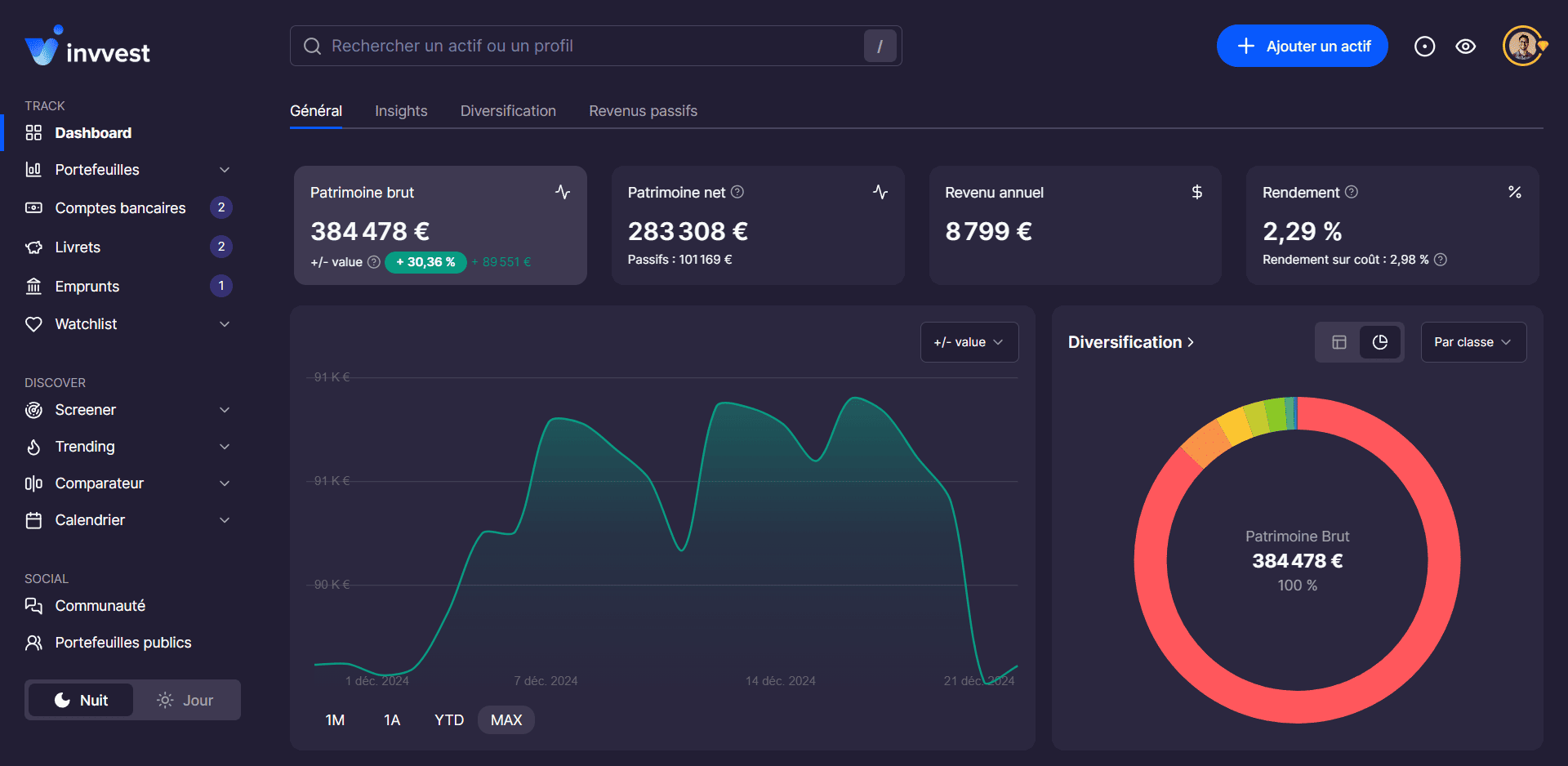Toggle privacy mode with the eye icon
Screen dimensions: 1568x766
tap(1465, 47)
